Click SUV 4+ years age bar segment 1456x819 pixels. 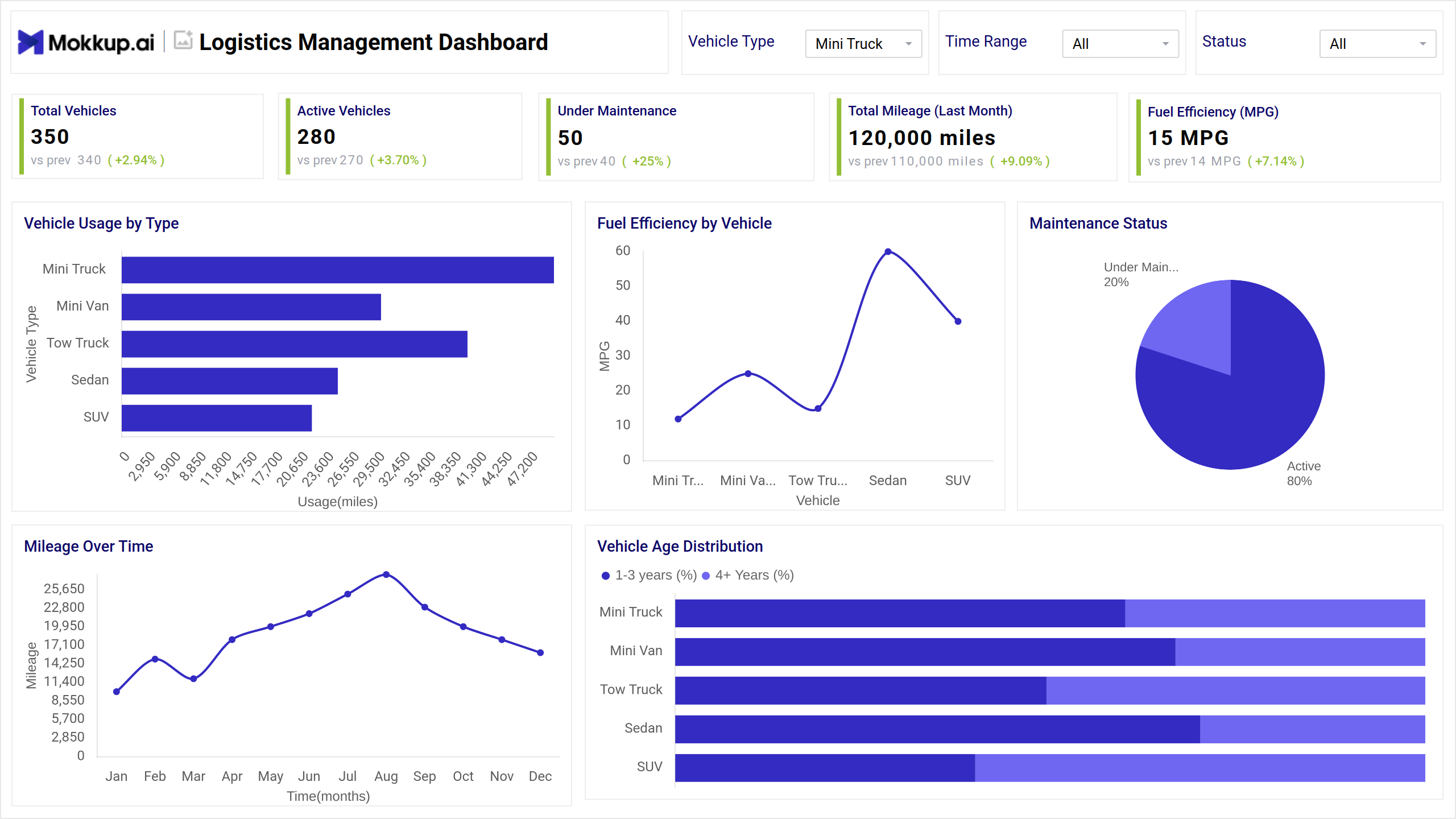point(1200,768)
